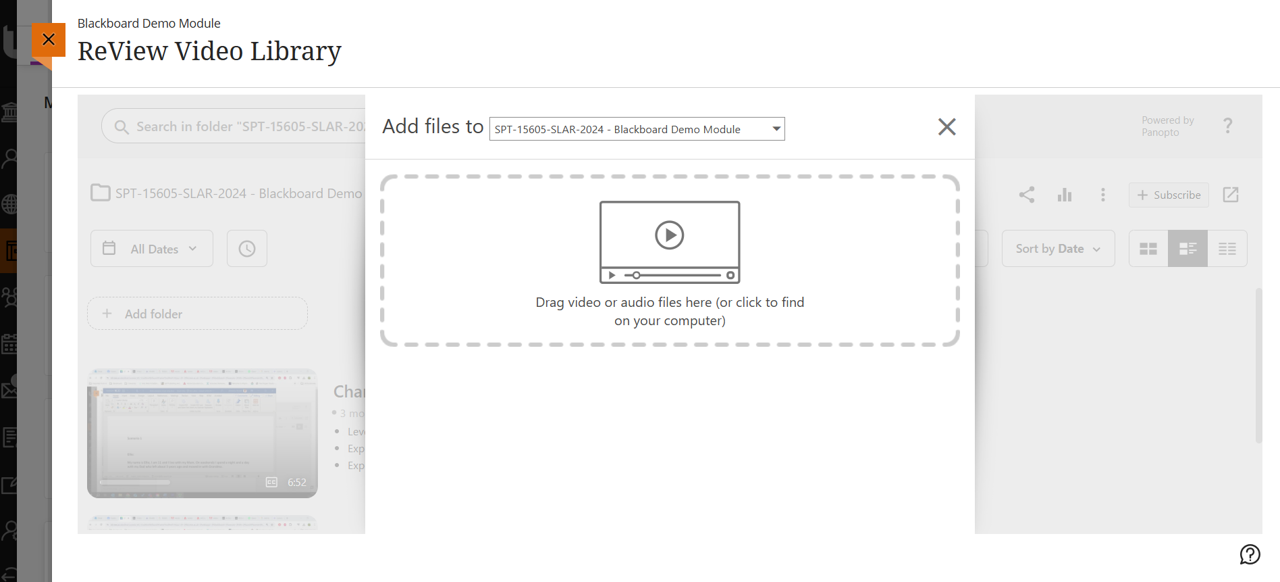1280x582 pixels.
Task: Open Activity Stream globe sidebar icon
Action: coord(10,204)
